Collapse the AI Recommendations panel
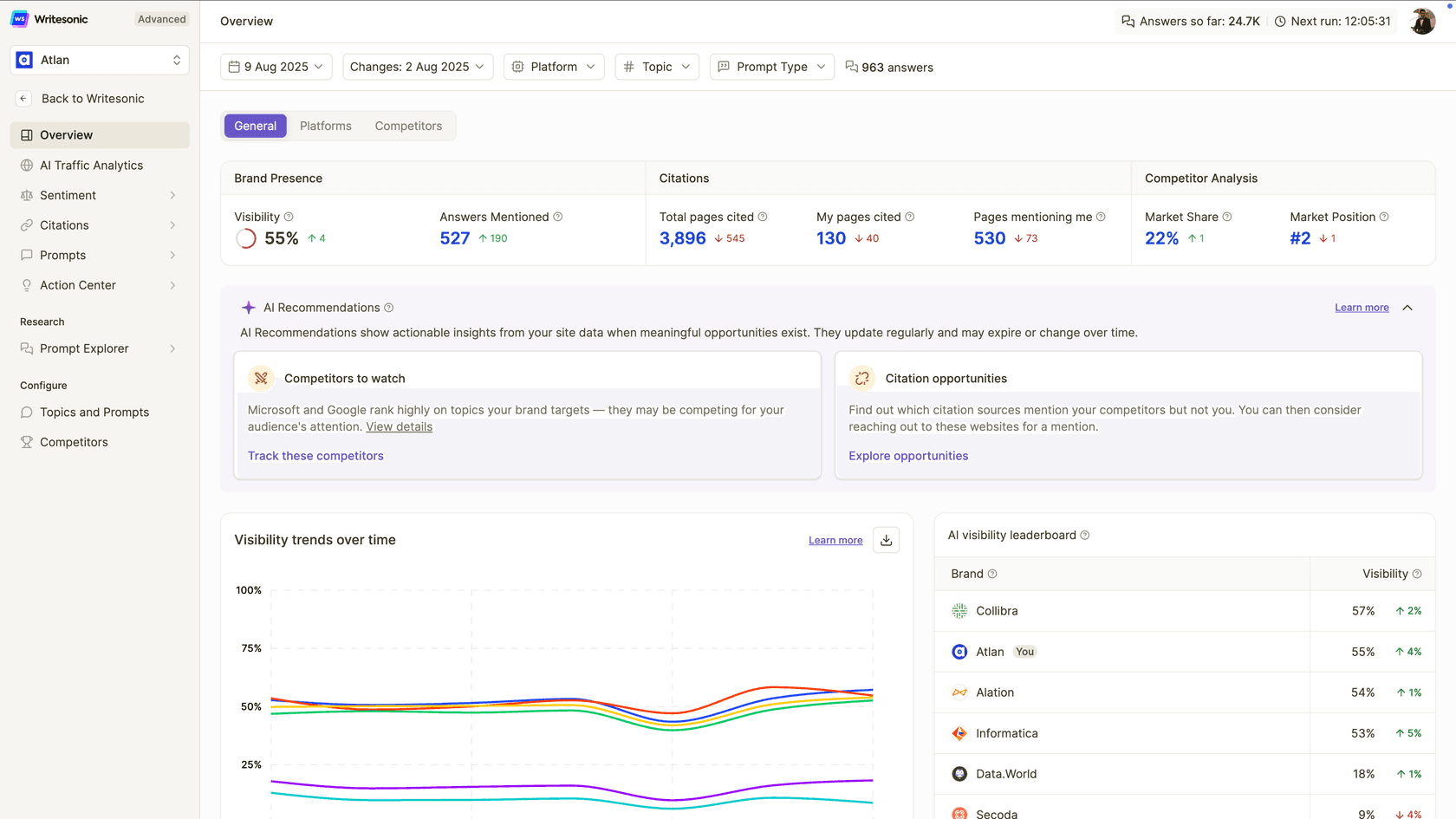 [x=1407, y=308]
